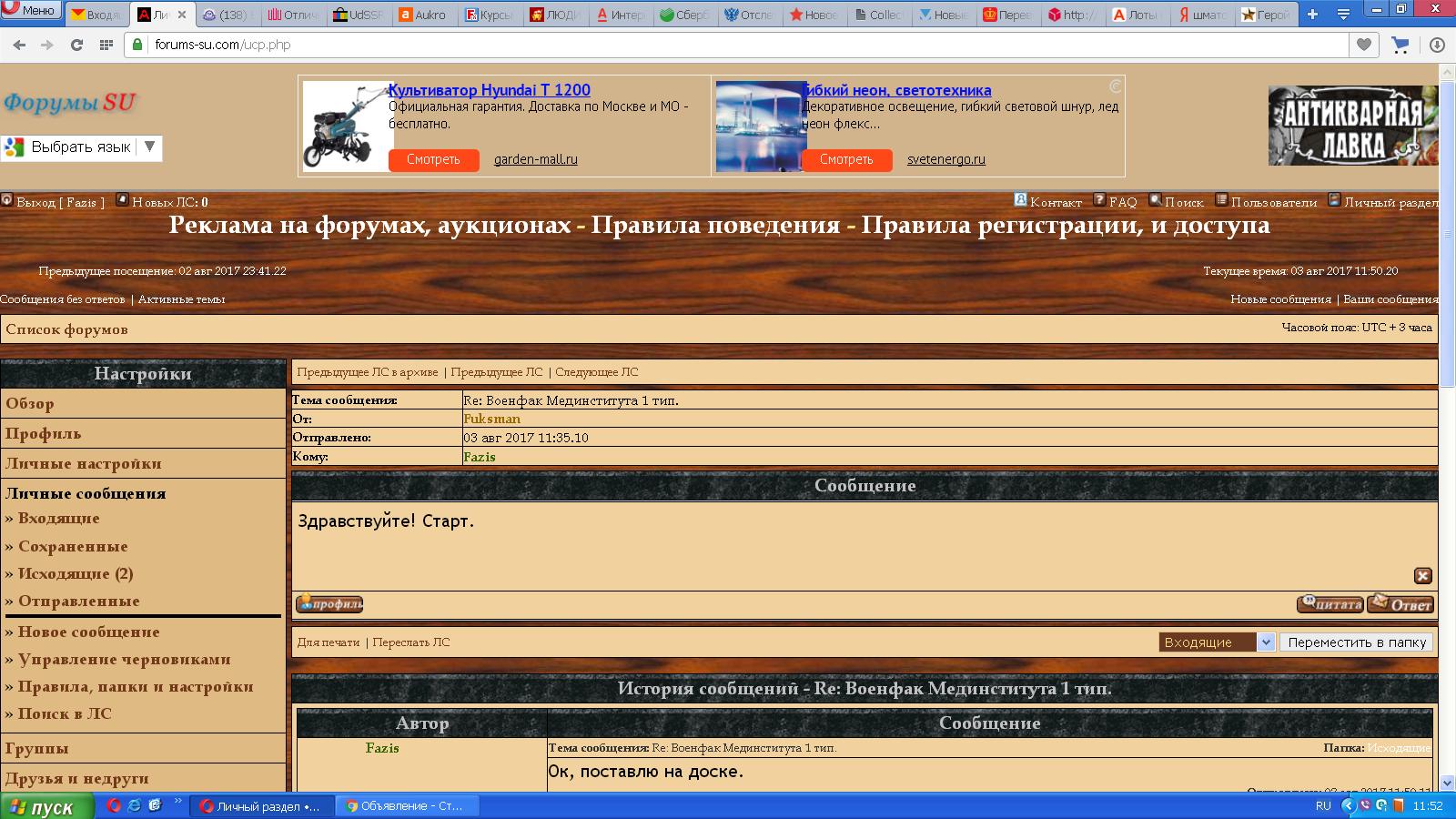Open the shopping cart icon in browser toolbar

click(x=1400, y=45)
